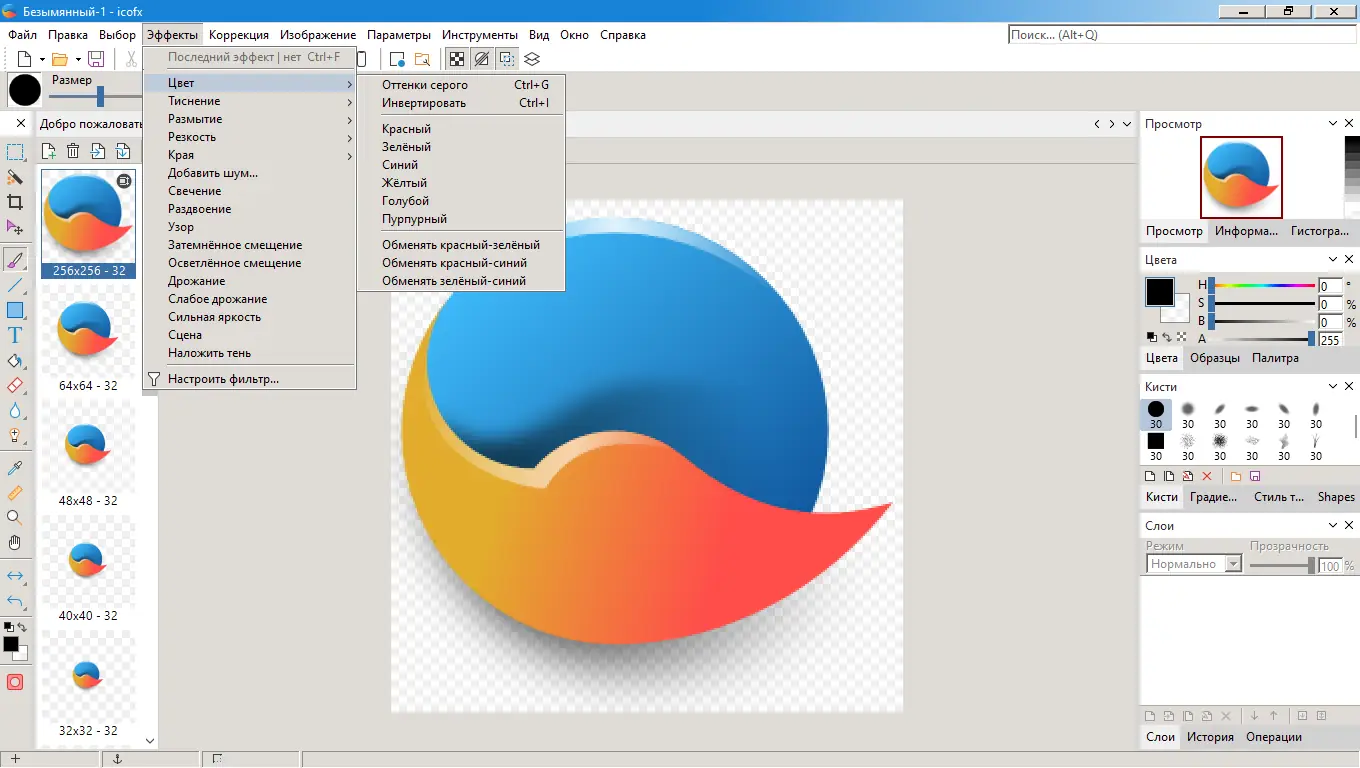Open the Операции tab
Viewport: 1360px width, 768px height.
pos(1274,737)
